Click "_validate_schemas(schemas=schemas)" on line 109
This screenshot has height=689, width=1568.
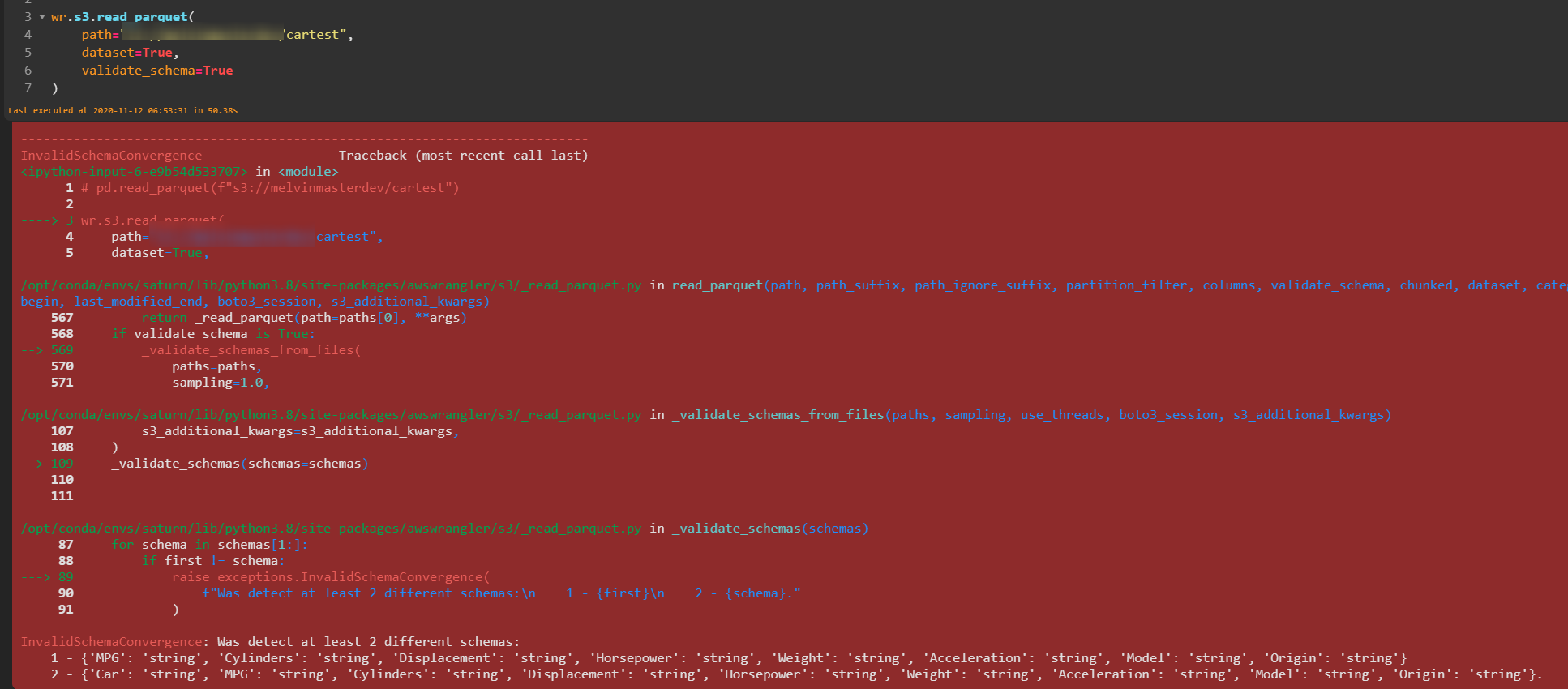tap(240, 464)
